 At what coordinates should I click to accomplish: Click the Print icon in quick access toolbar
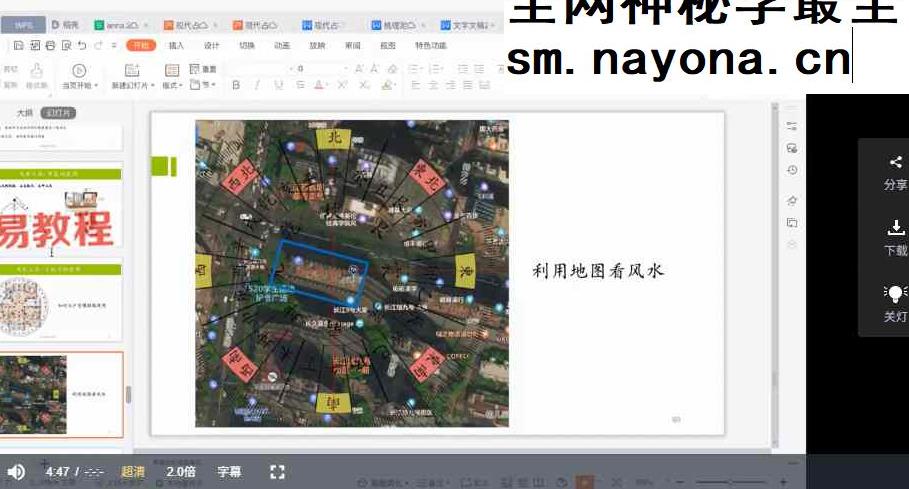[50, 45]
